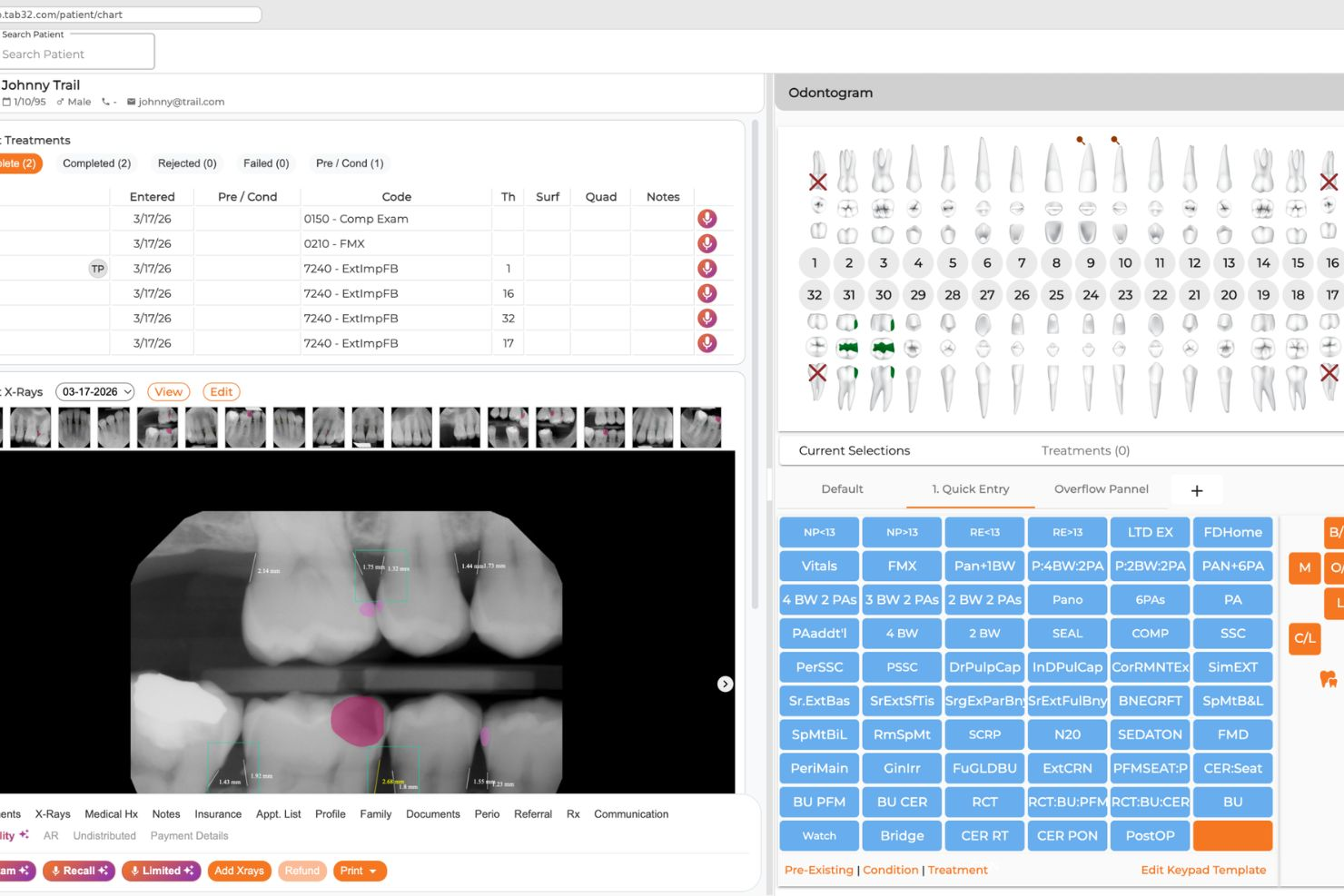Click the treatments panel vertical scrollbar
This screenshot has width=1344, height=896.
[755, 363]
